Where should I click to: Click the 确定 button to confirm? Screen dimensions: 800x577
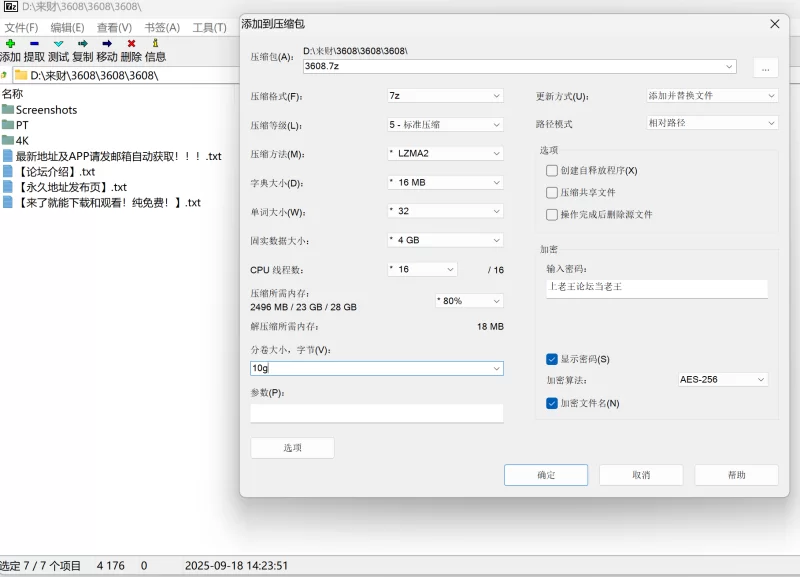546,475
